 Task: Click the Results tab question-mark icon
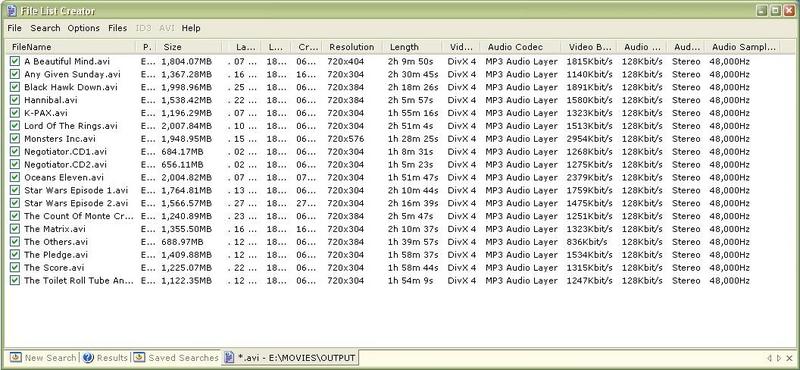click(88, 357)
